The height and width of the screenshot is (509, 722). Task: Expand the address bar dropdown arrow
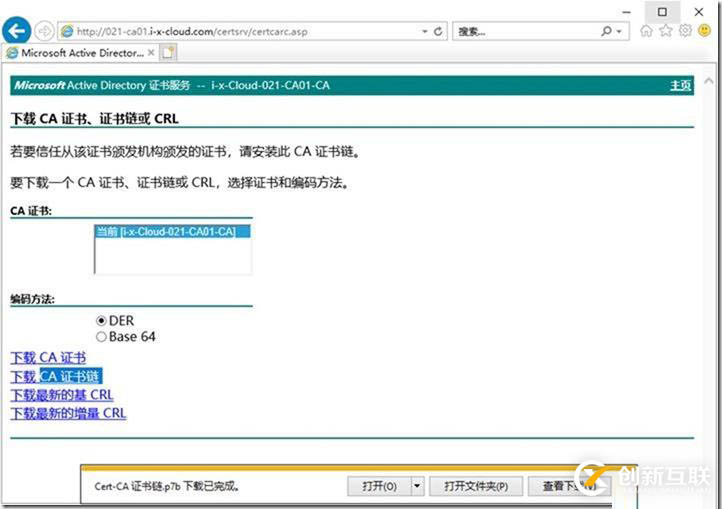424,32
